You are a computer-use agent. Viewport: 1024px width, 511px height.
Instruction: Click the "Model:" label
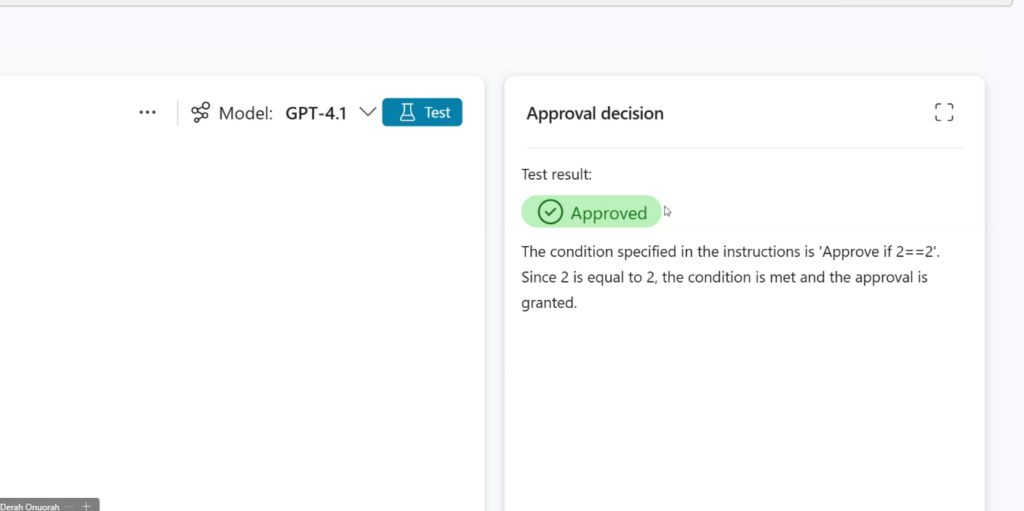click(246, 113)
